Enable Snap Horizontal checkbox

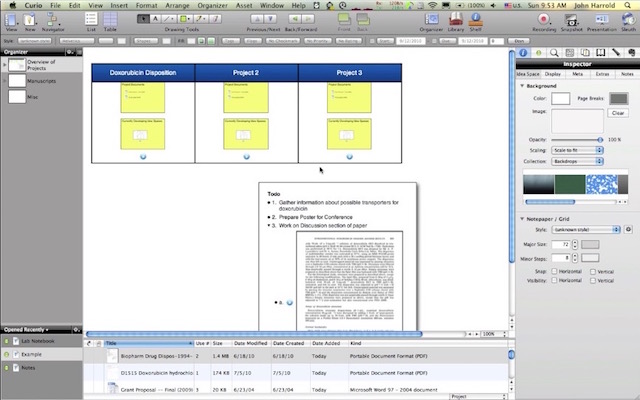click(554, 271)
